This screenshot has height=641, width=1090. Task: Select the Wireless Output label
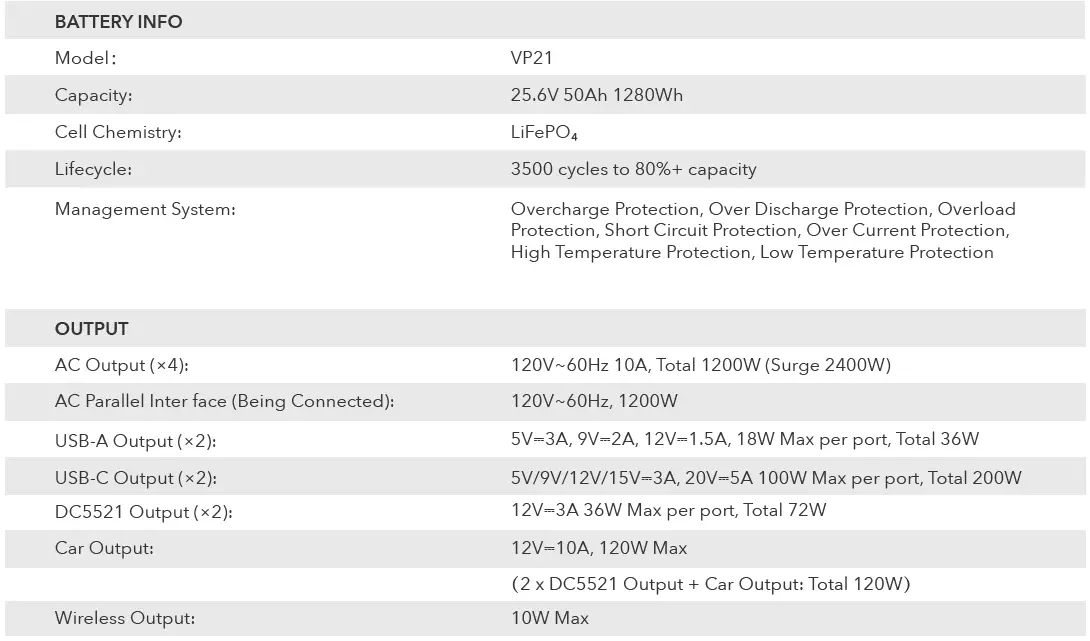pos(124,618)
